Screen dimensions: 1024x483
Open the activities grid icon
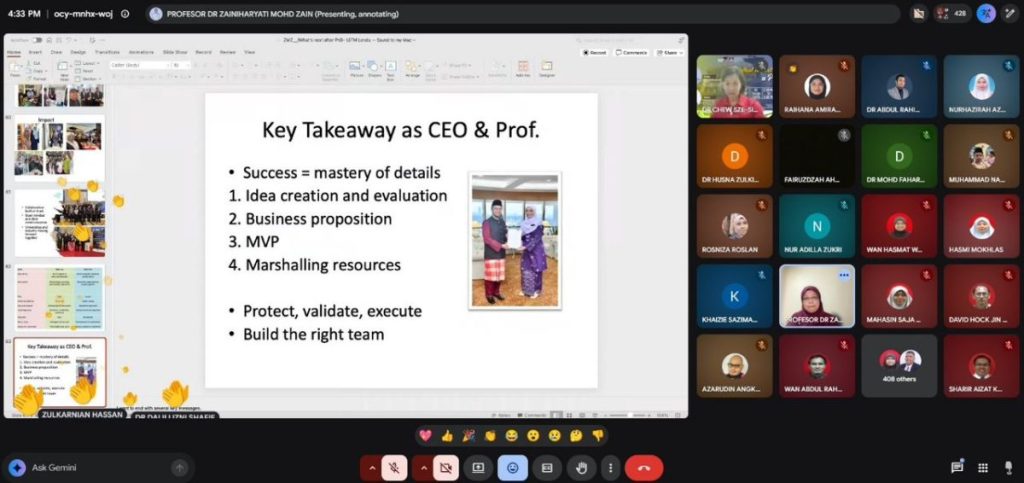point(982,467)
